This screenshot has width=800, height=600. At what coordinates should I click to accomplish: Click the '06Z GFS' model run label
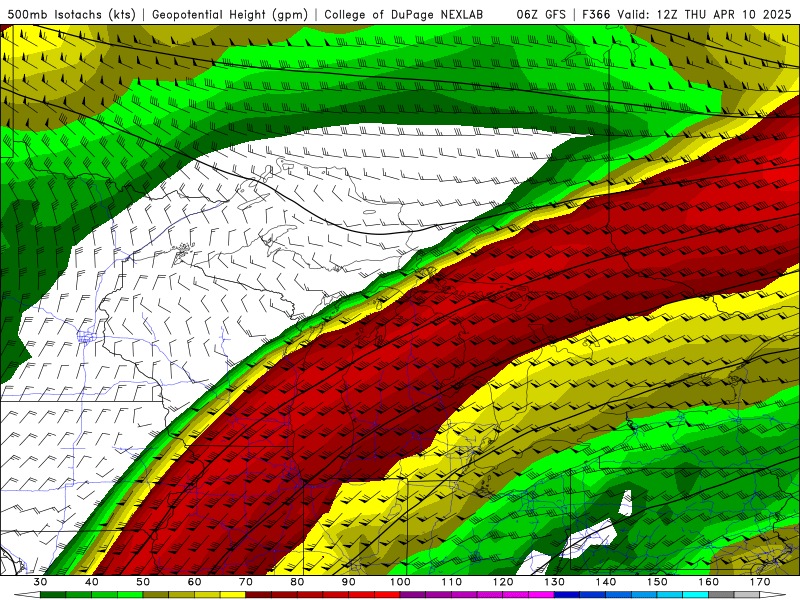click(x=541, y=15)
